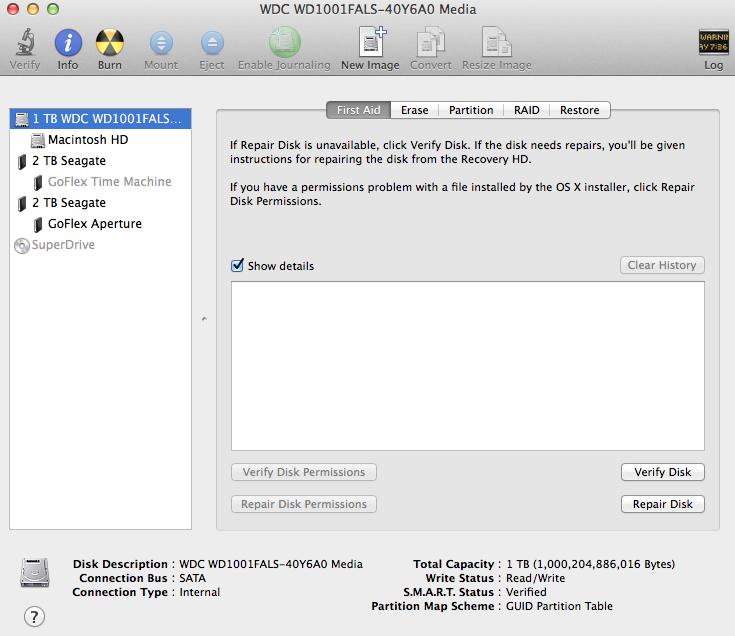The width and height of the screenshot is (735, 636).
Task: Select the SuperDrive entry
Action: [100, 245]
